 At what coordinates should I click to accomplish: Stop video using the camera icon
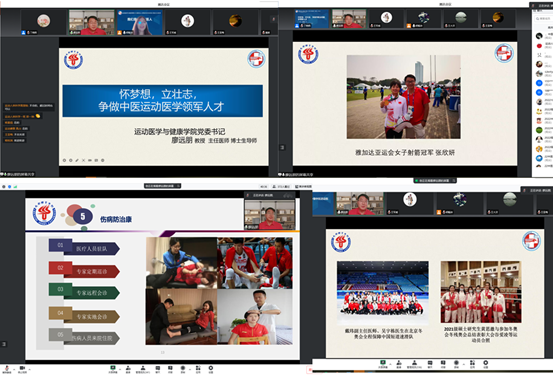tap(22, 368)
